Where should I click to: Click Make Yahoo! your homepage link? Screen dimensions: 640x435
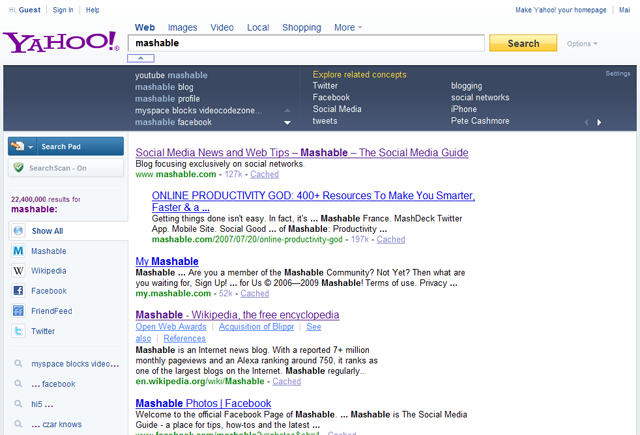(x=560, y=10)
